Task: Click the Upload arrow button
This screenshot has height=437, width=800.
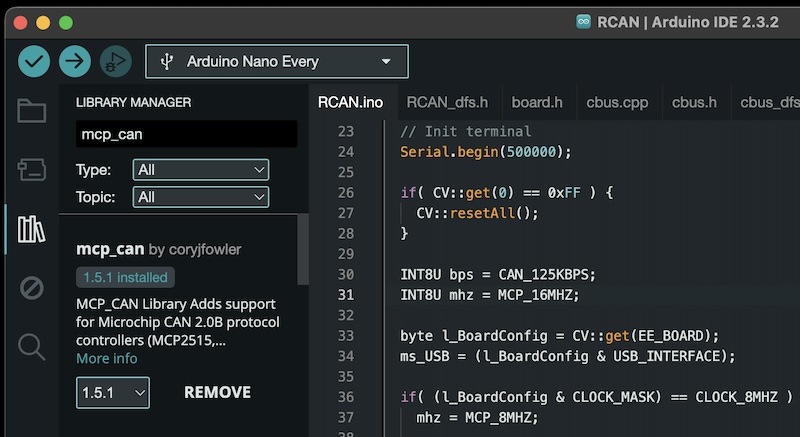Action: (x=74, y=61)
